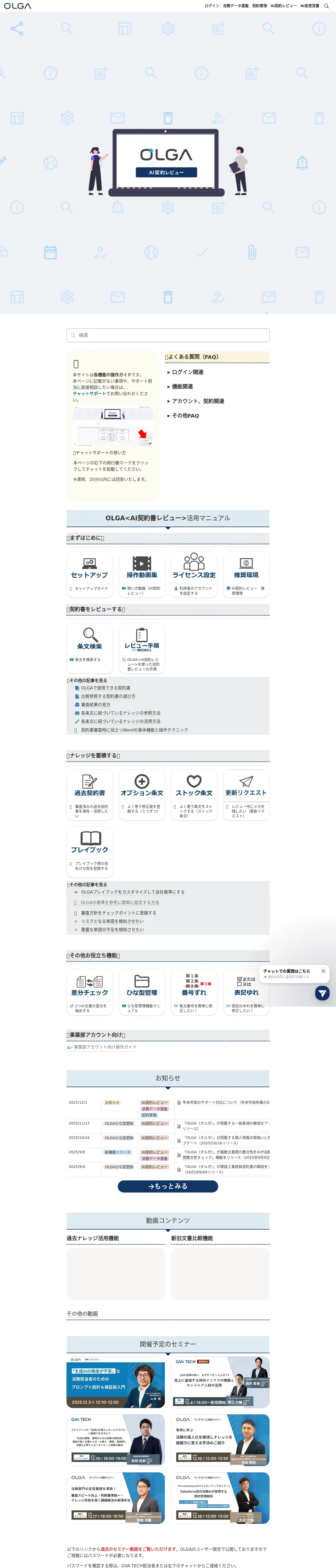Open article リスクとなる単語を検知させたい
This screenshot has width=336, height=1568.
click(x=112, y=921)
